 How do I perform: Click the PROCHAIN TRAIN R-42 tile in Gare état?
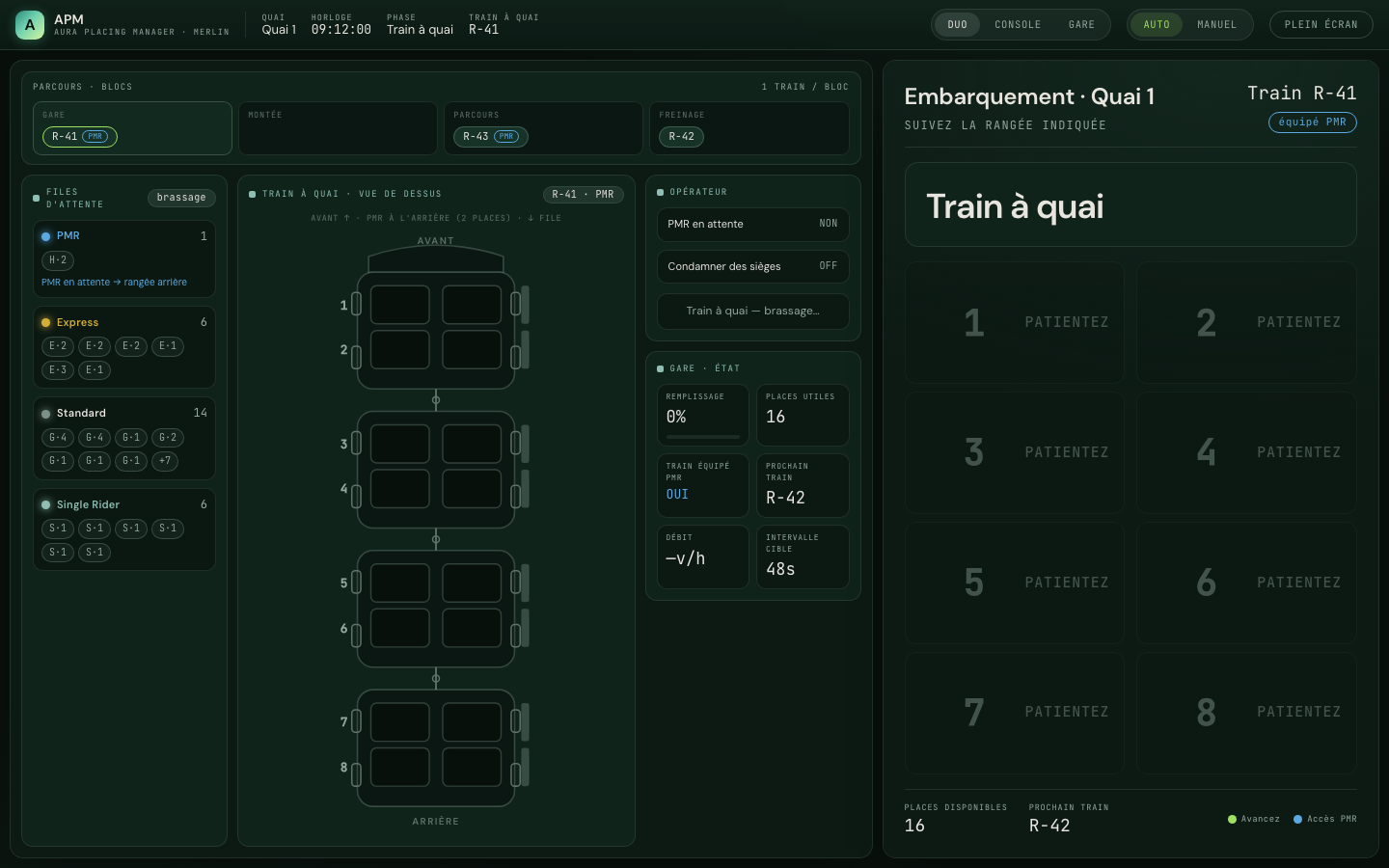click(x=803, y=486)
